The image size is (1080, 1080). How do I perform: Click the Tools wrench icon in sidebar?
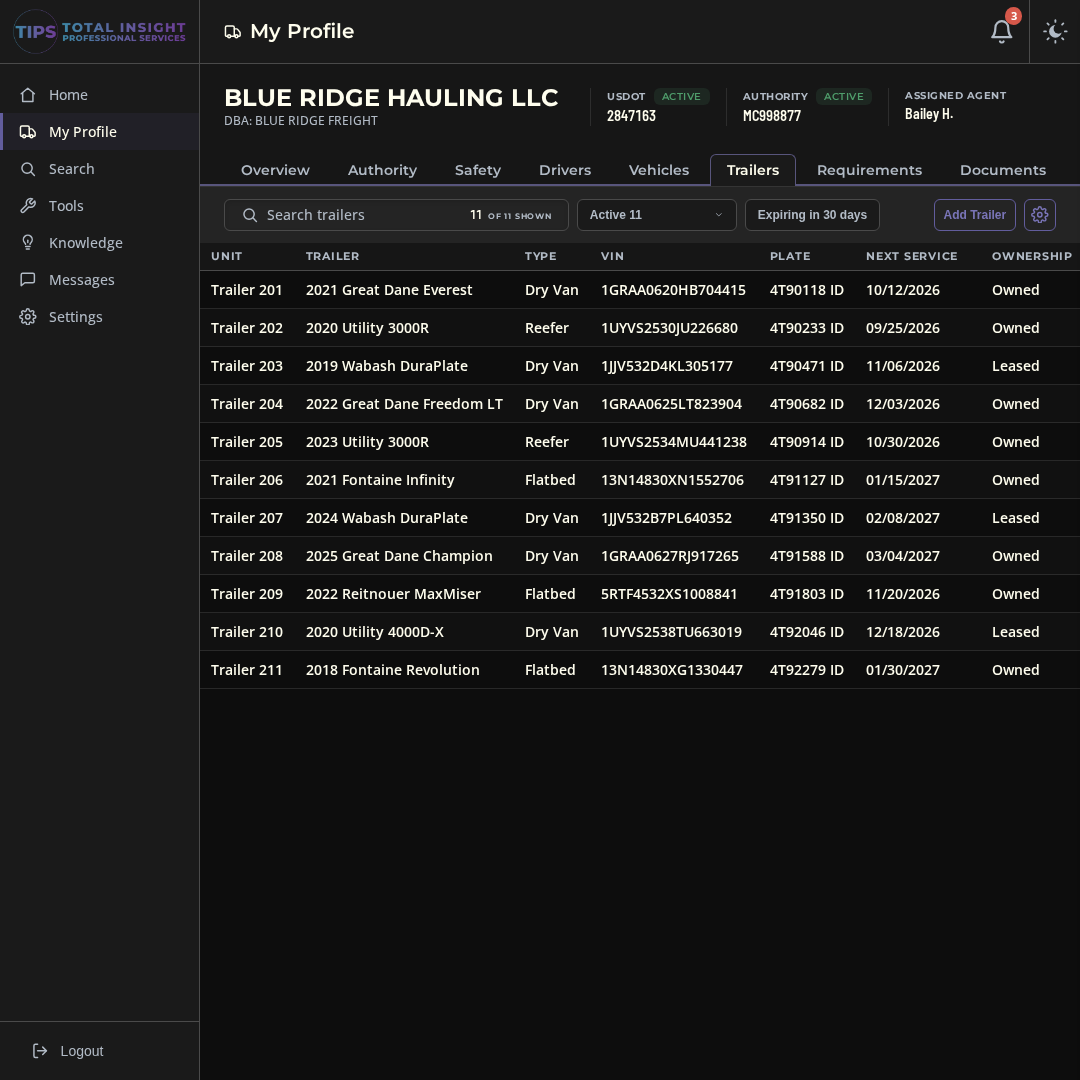[x=28, y=206]
